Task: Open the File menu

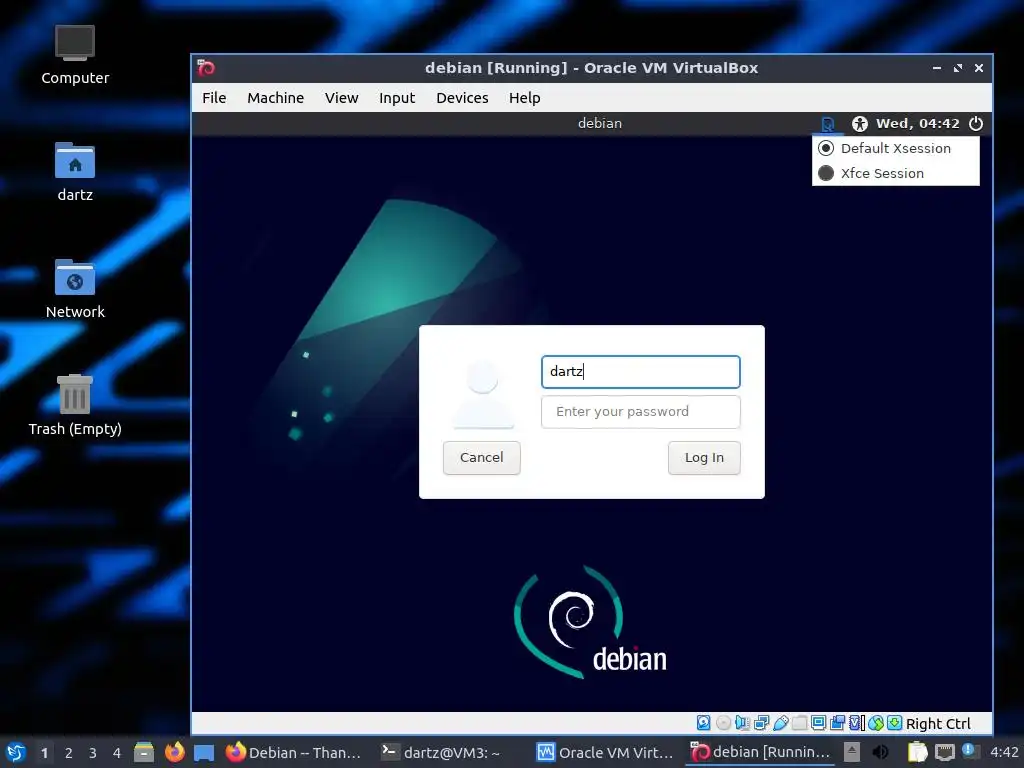Action: pyautogui.click(x=214, y=98)
